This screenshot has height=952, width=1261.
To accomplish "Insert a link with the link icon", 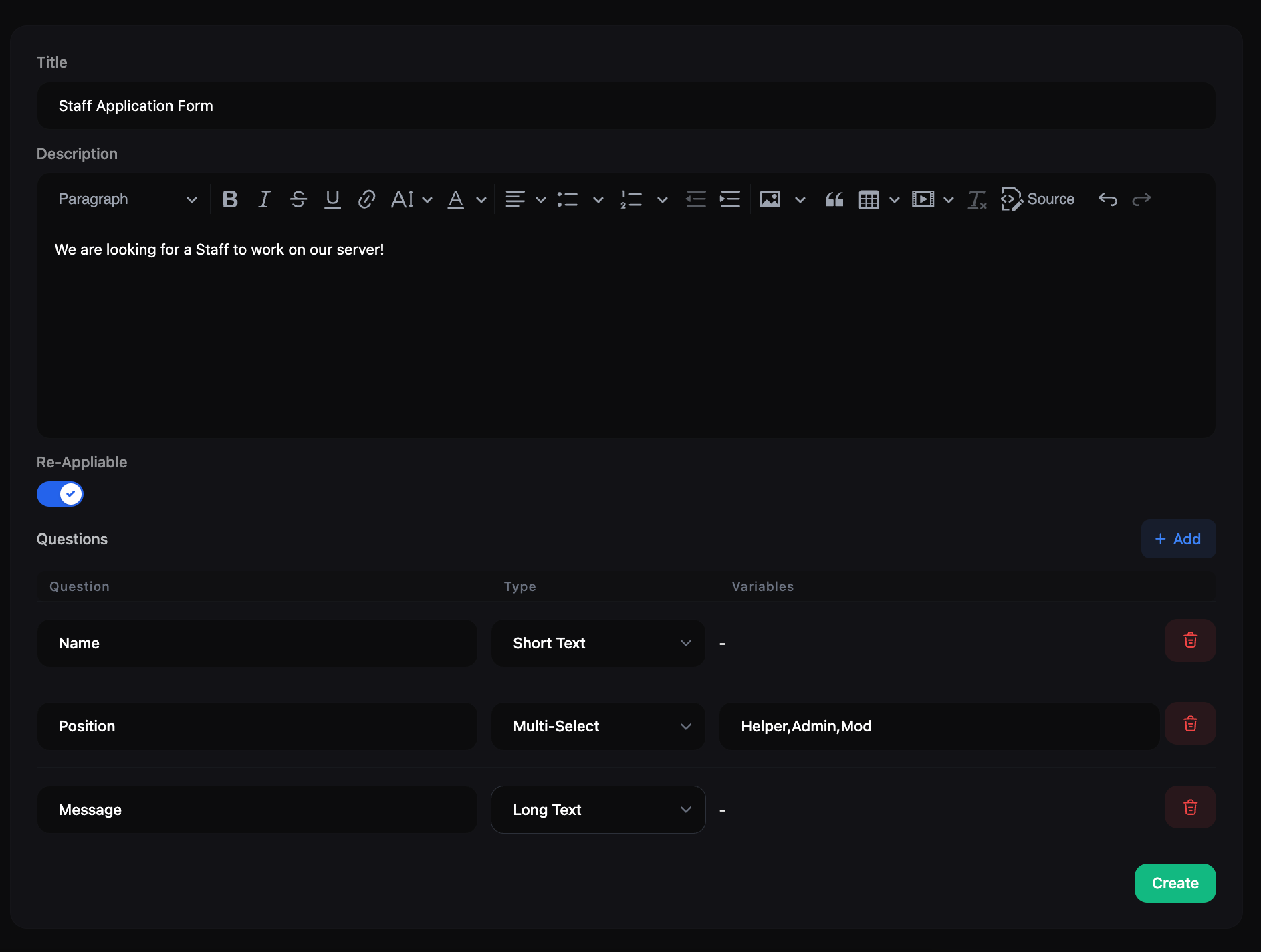I will [x=366, y=199].
